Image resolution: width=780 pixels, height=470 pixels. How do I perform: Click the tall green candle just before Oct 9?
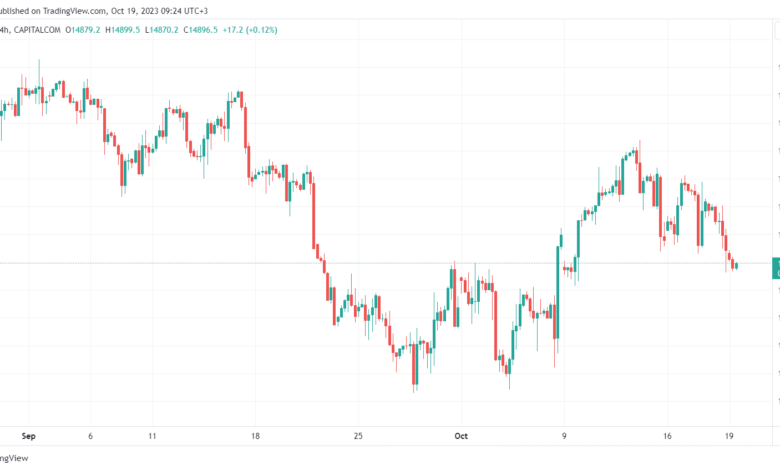(x=558, y=292)
